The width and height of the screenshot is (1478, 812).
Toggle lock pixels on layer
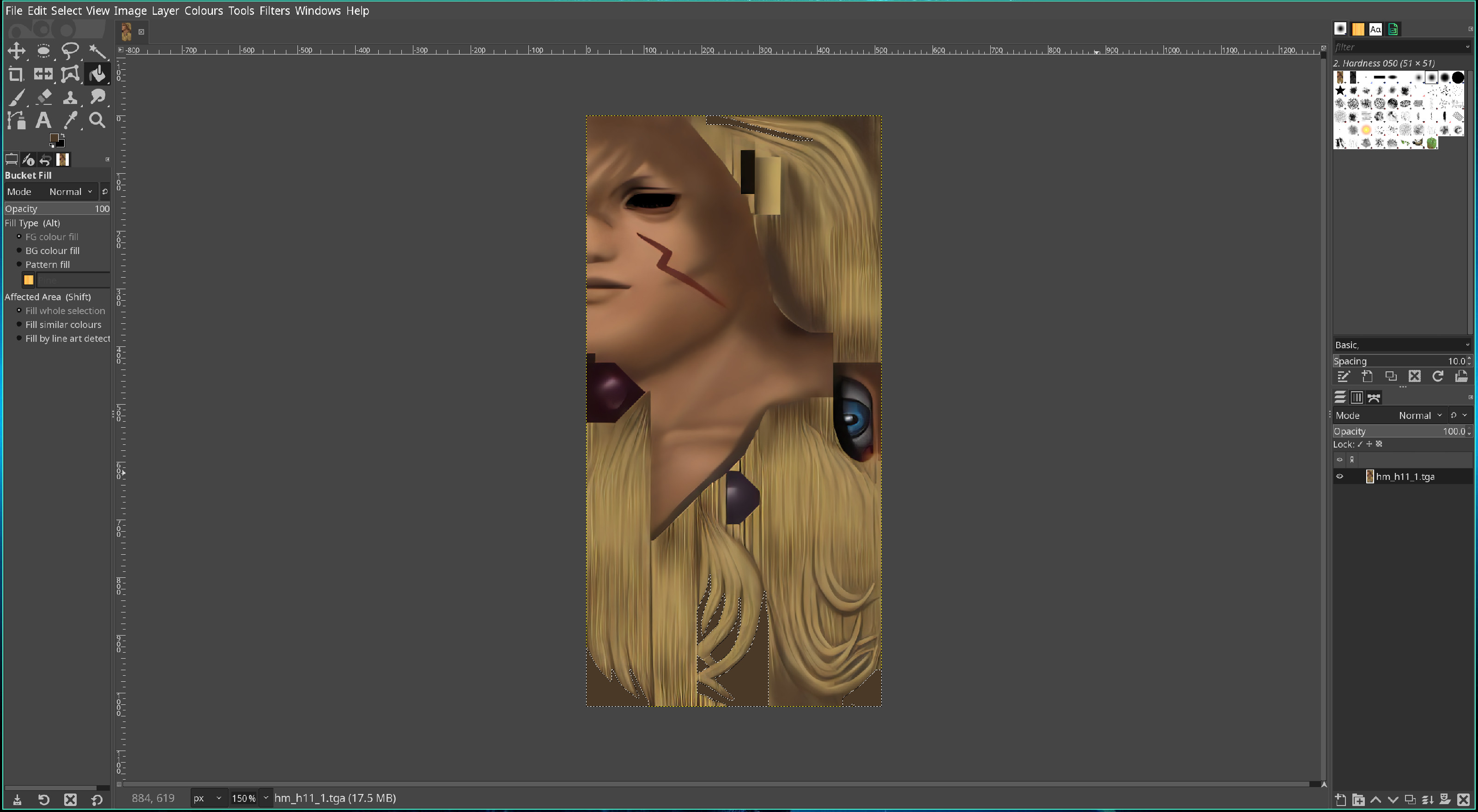tap(1360, 444)
